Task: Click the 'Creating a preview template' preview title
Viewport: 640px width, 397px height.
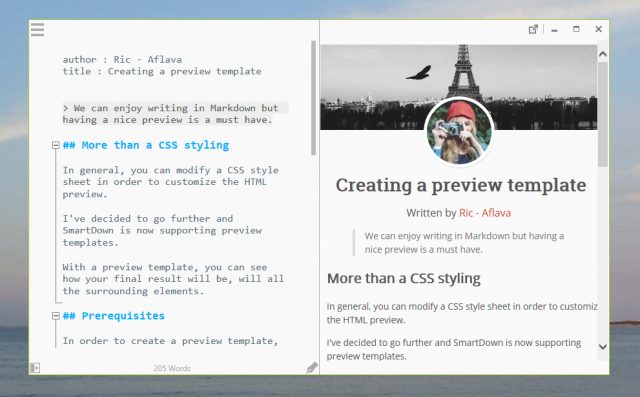Action: (461, 186)
